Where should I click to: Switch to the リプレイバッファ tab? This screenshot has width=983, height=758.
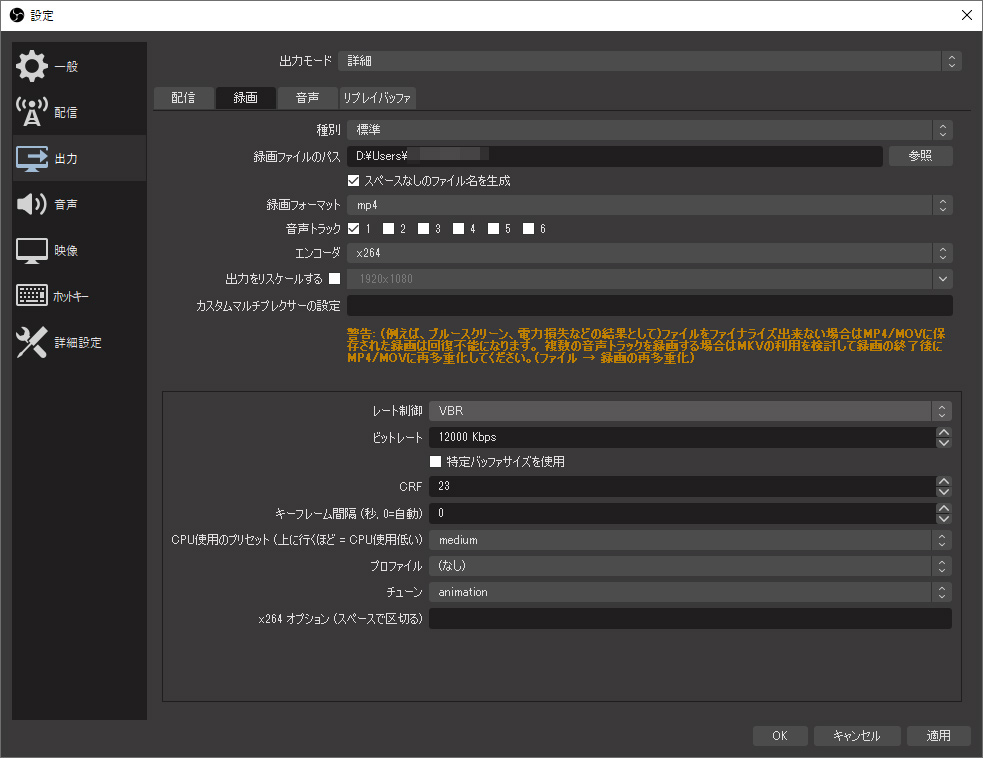[x=377, y=97]
